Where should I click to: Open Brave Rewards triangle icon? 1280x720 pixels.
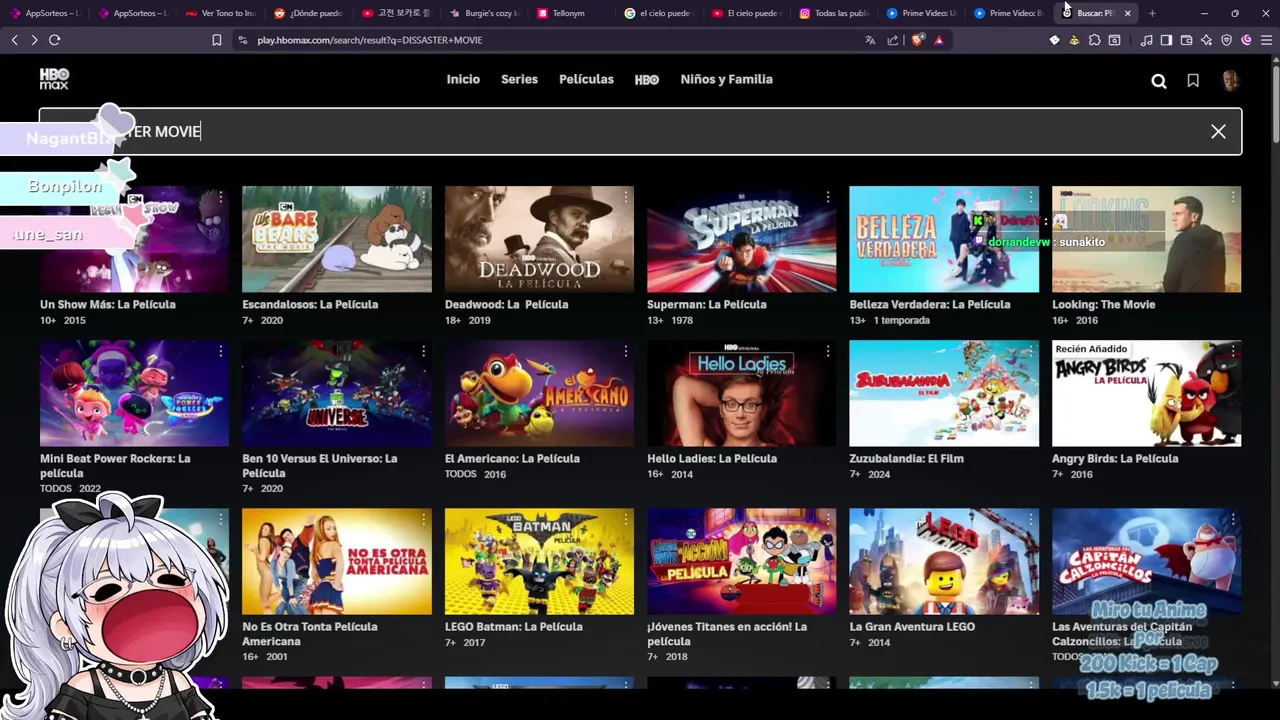(x=938, y=40)
